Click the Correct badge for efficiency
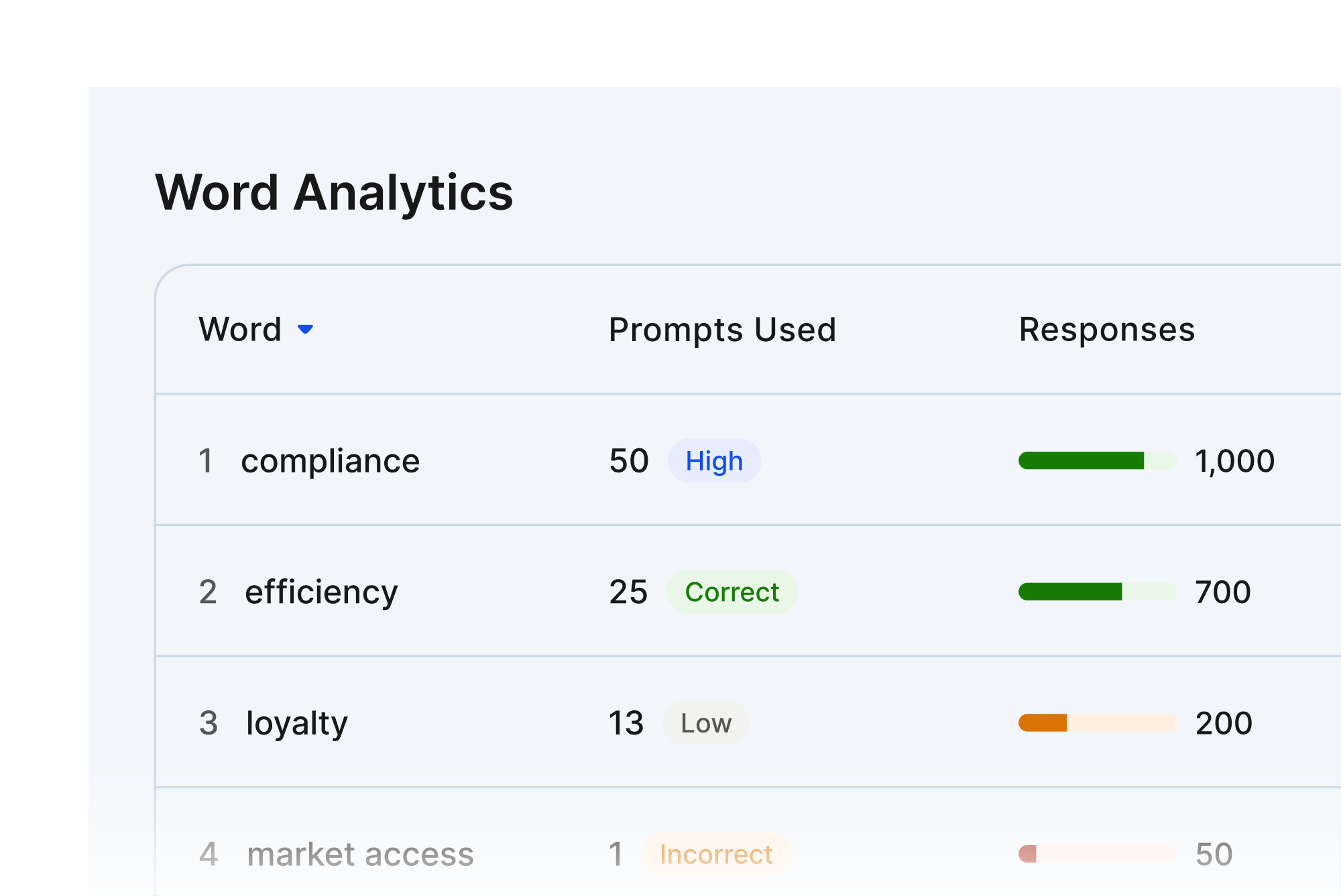1341x896 pixels. tap(732, 592)
